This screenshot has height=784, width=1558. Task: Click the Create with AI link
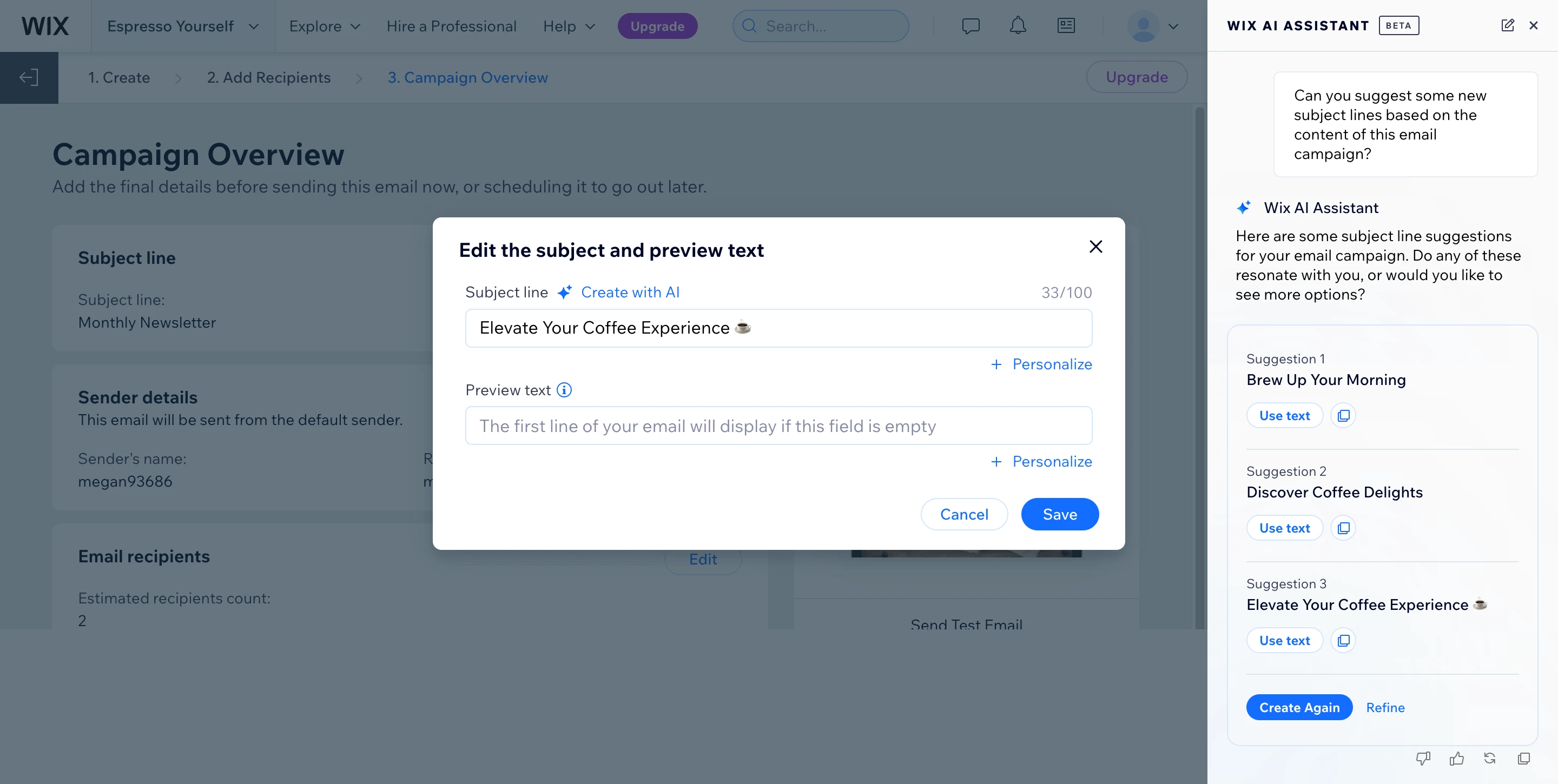click(x=630, y=293)
